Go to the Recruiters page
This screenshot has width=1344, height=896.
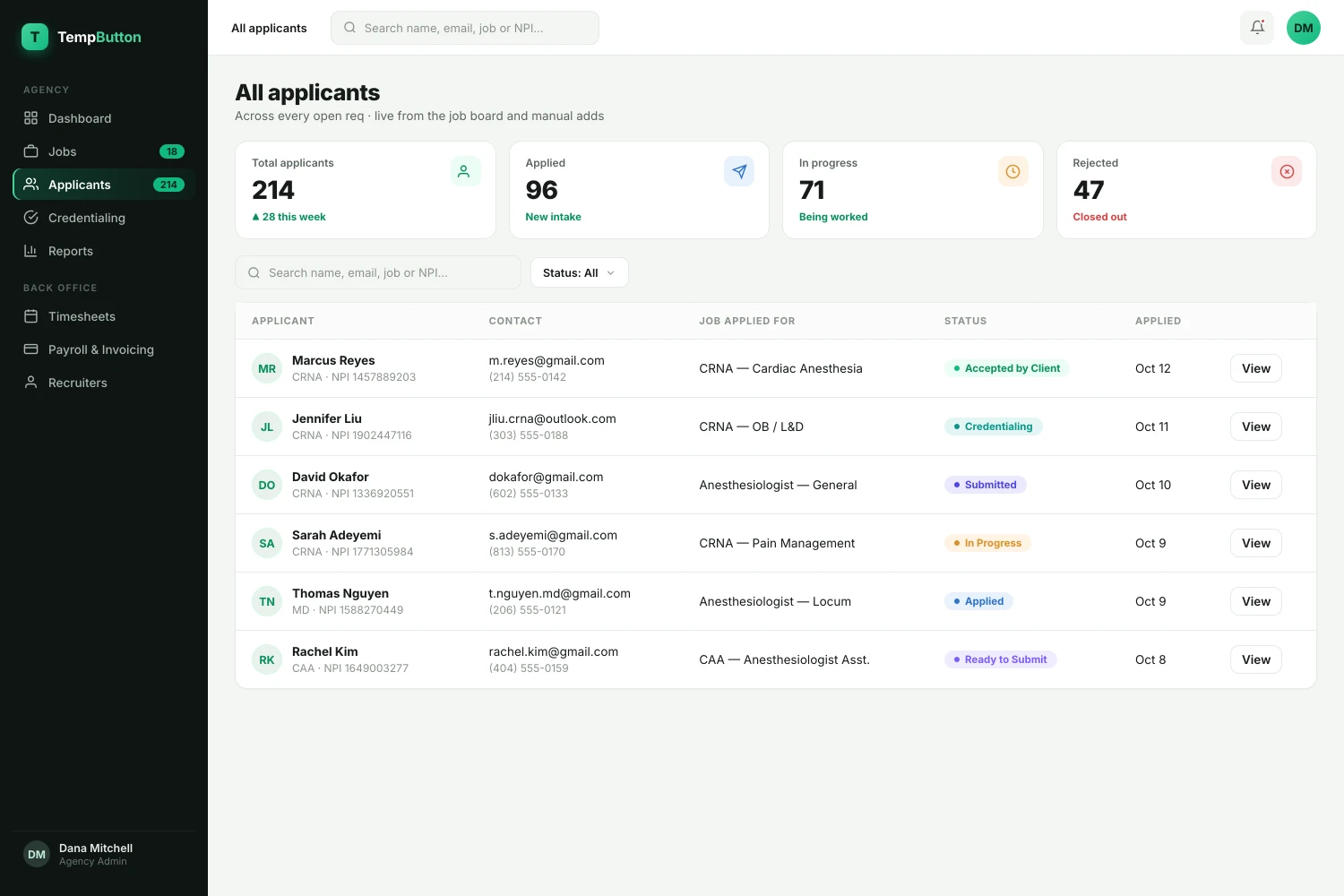point(104,383)
